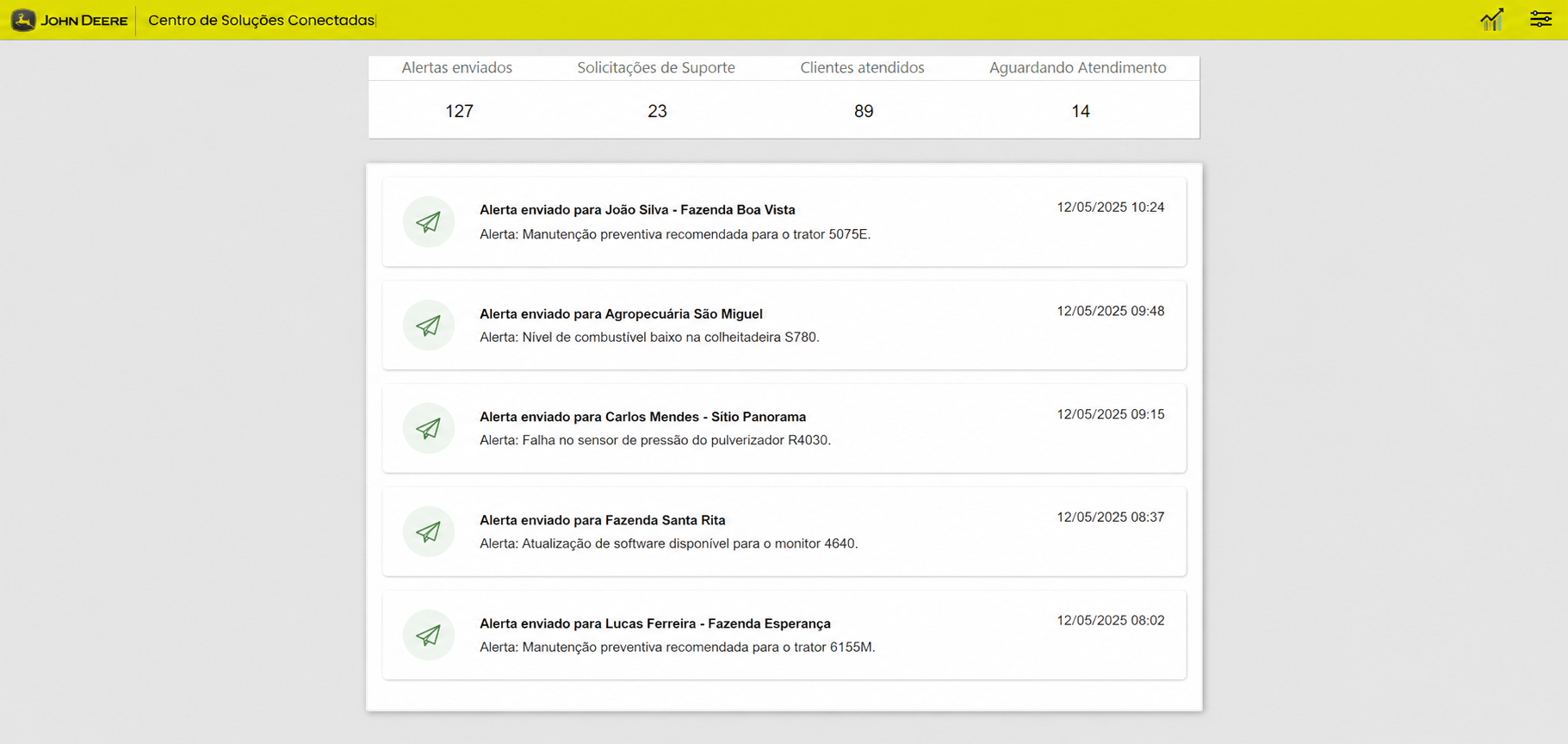Open the analytics chart icon
Viewport: 1568px width, 744px height.
tap(1491, 19)
